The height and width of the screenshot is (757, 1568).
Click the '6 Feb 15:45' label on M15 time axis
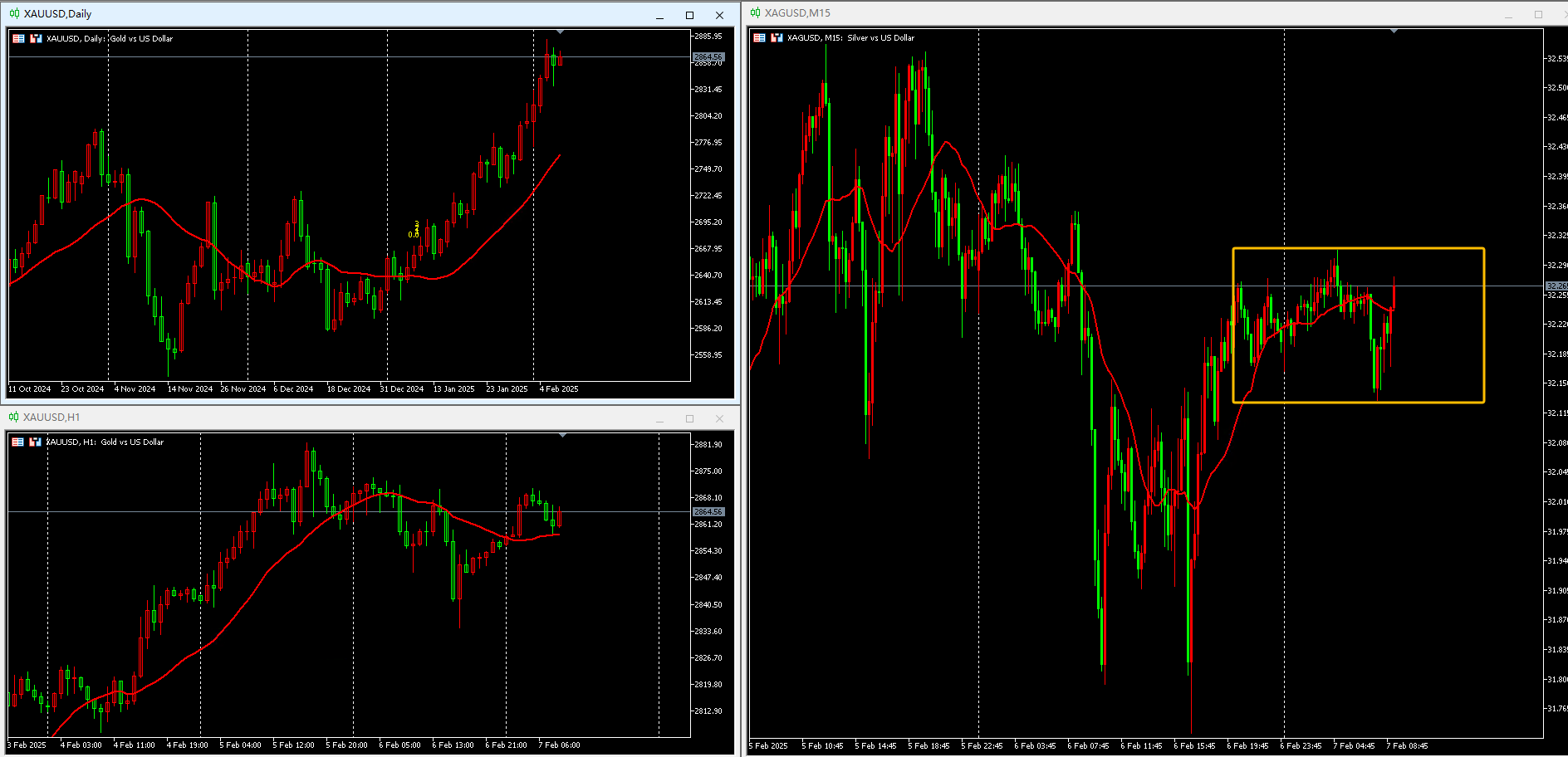point(1195,745)
